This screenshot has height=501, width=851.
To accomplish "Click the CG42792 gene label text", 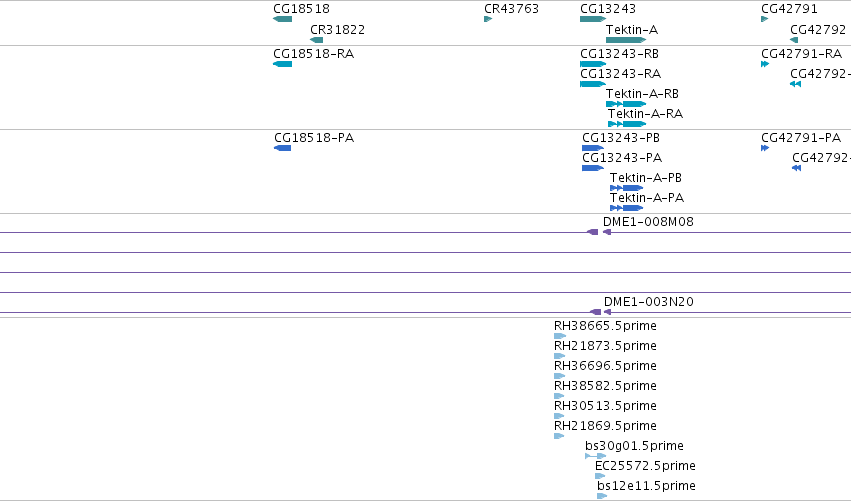I will point(818,30).
